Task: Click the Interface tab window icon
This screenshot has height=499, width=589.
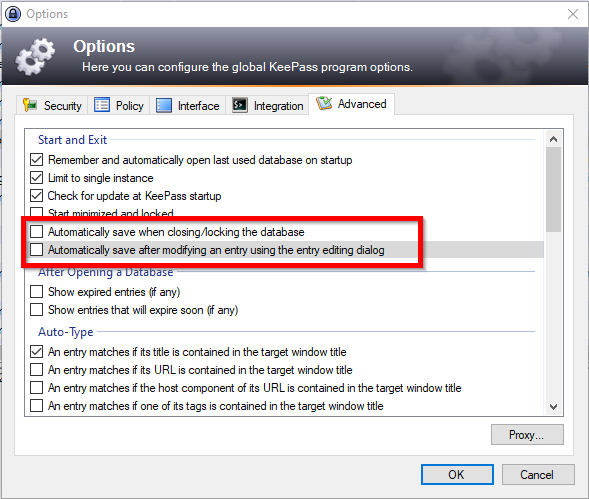Action: (x=164, y=106)
